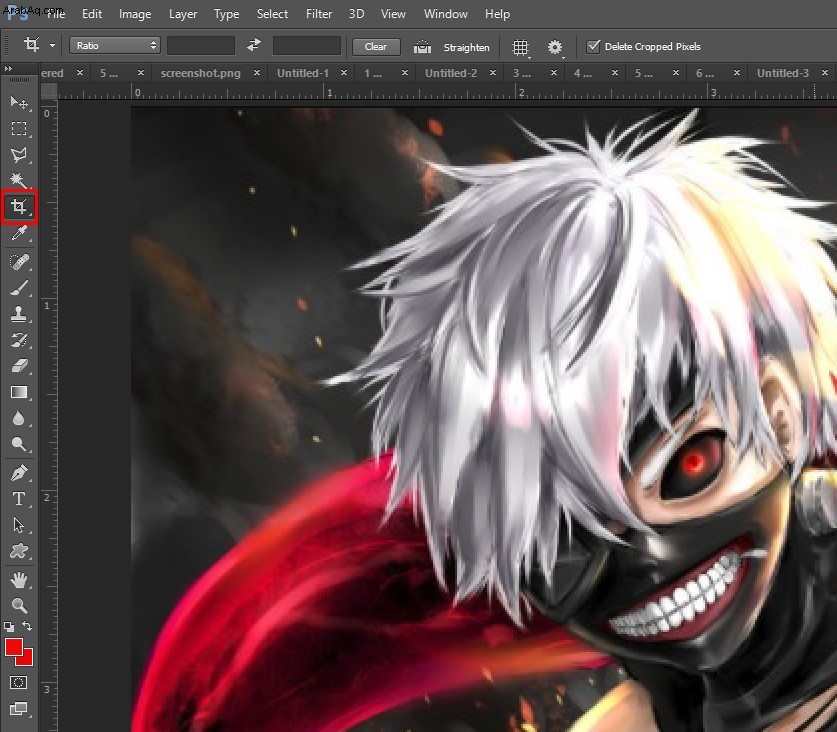Select the Move tool
The height and width of the screenshot is (732, 837).
coord(19,102)
